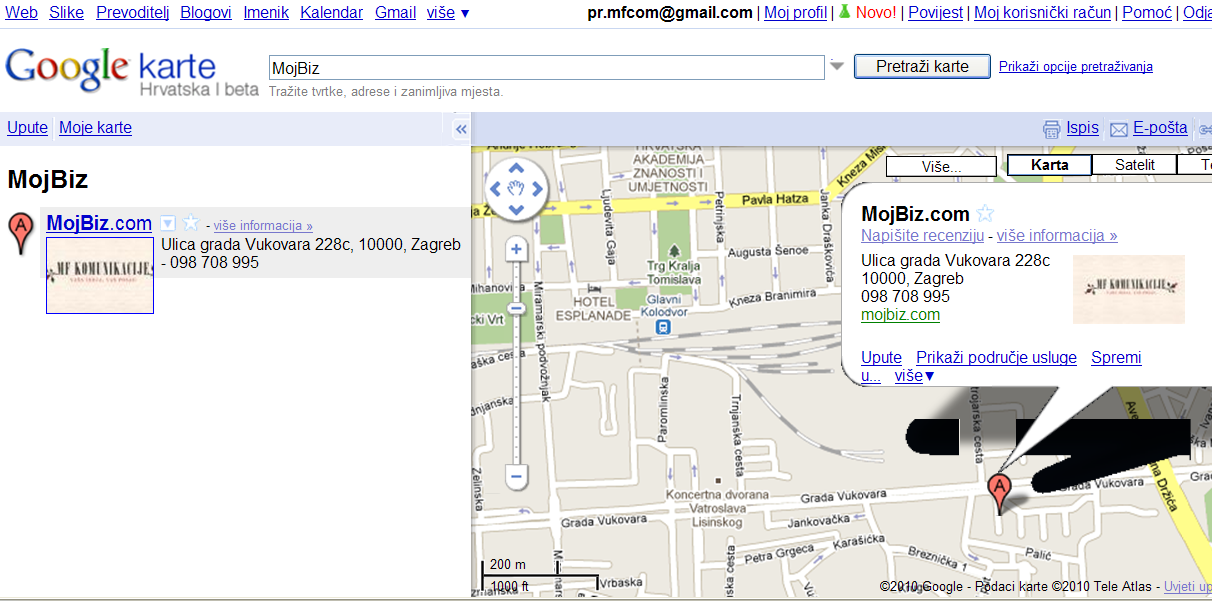The image size is (1212, 601).
Task: Switch to the Satelit map view
Action: click(1134, 165)
